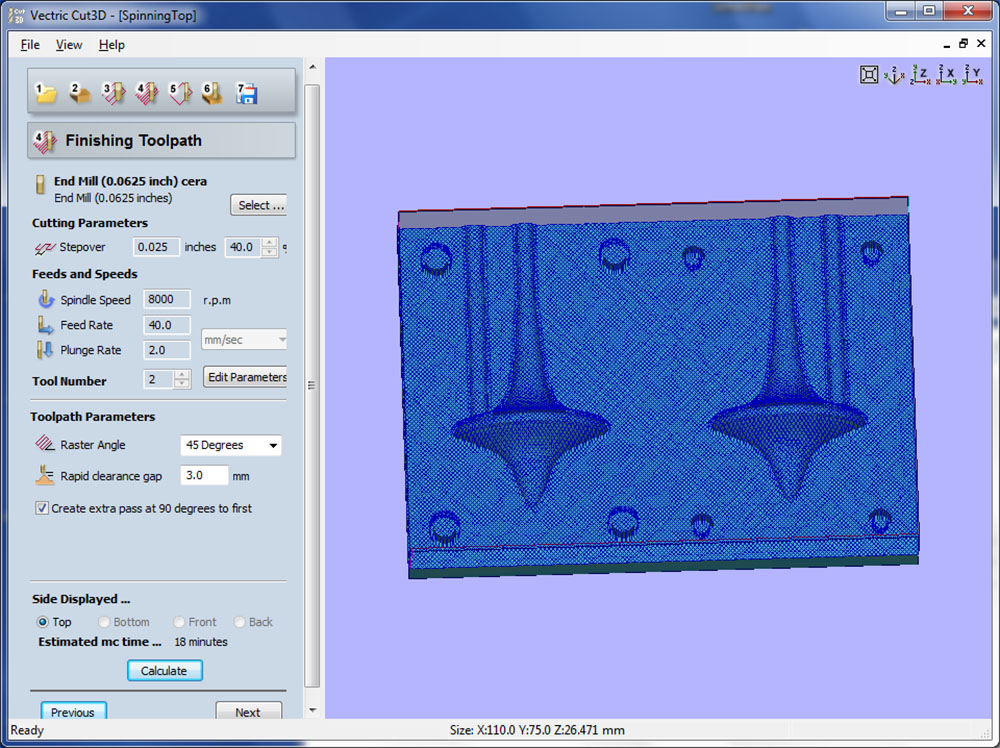Click the End Mill tool icon
Image resolution: width=1000 pixels, height=748 pixels.
tap(40, 184)
